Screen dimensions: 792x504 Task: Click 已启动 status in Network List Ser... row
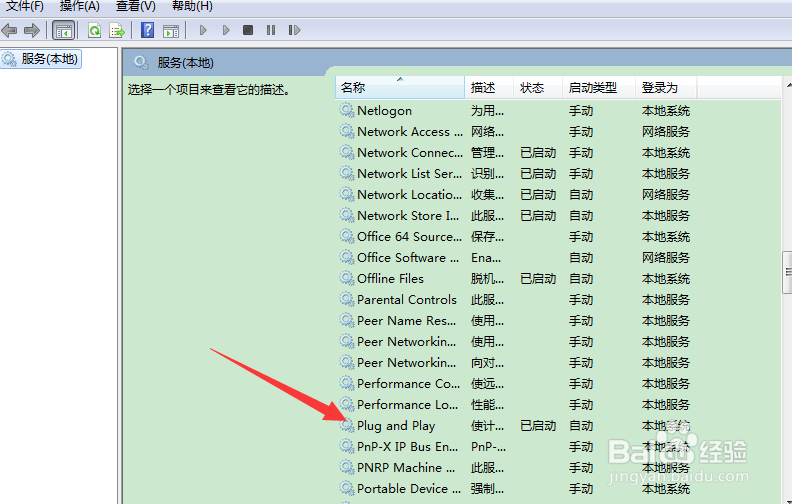[x=538, y=173]
